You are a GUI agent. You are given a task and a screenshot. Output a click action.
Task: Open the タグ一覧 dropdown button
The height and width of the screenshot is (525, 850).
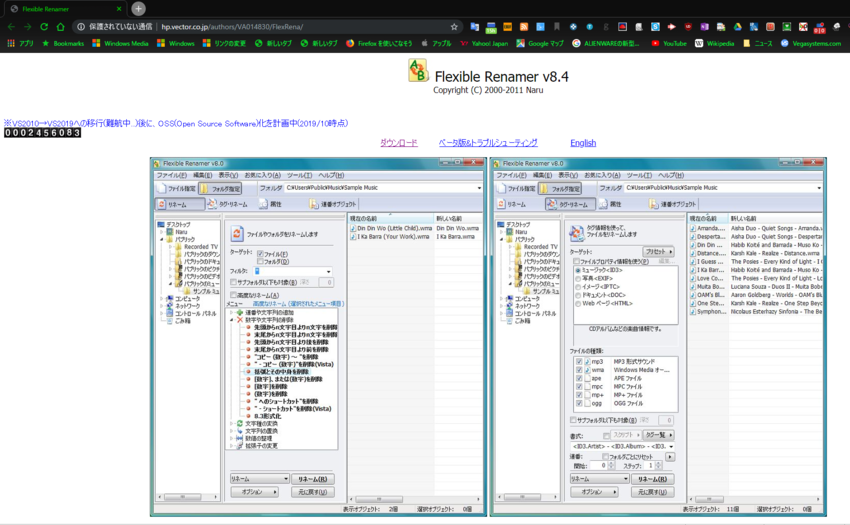click(659, 435)
